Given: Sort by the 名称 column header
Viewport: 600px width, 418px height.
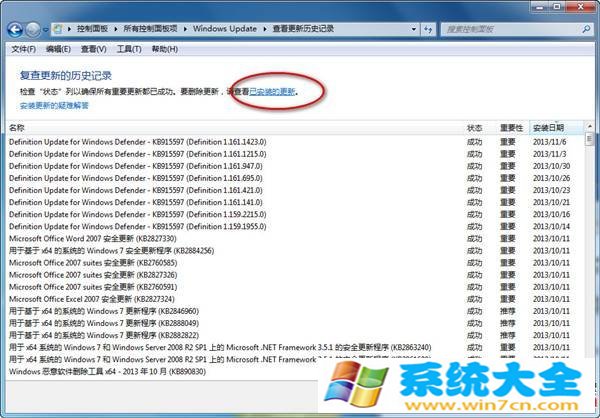Looking at the screenshot, I should (x=234, y=128).
